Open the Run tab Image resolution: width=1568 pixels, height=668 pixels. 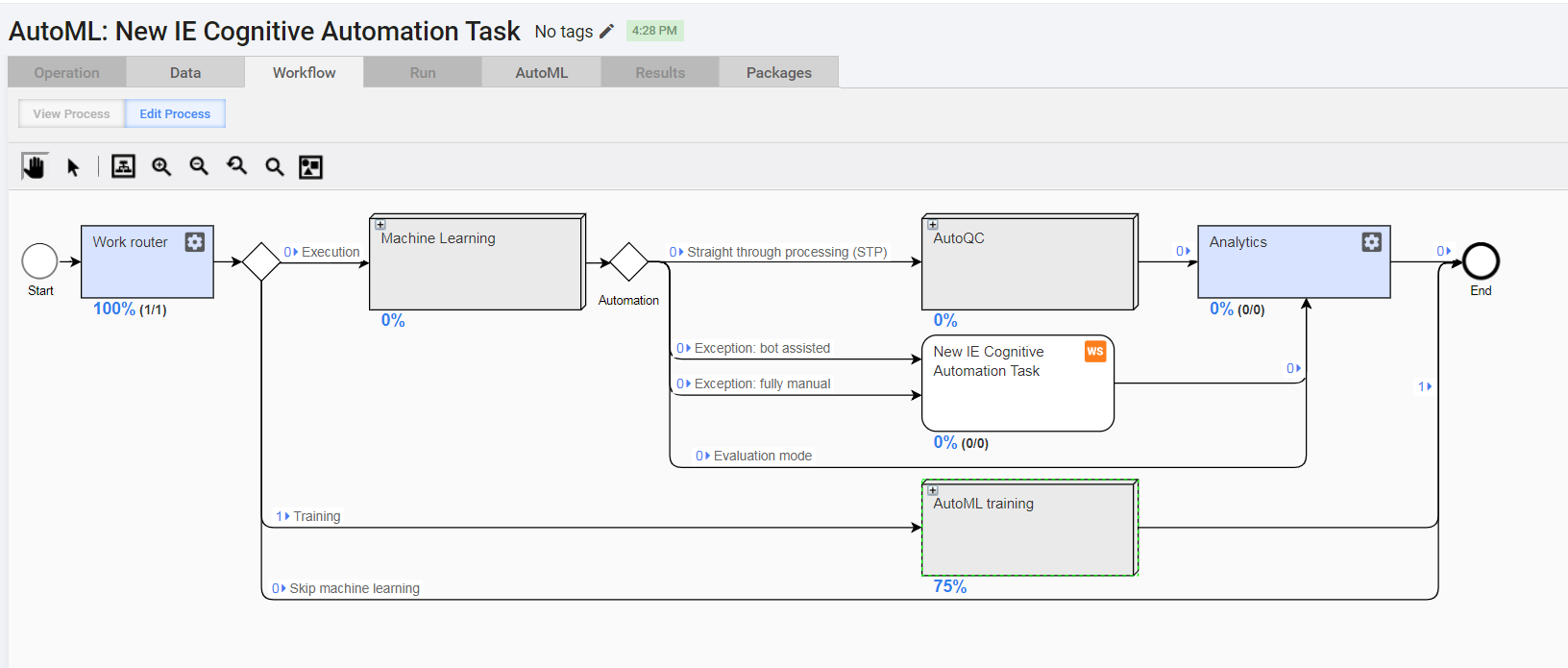click(x=423, y=72)
